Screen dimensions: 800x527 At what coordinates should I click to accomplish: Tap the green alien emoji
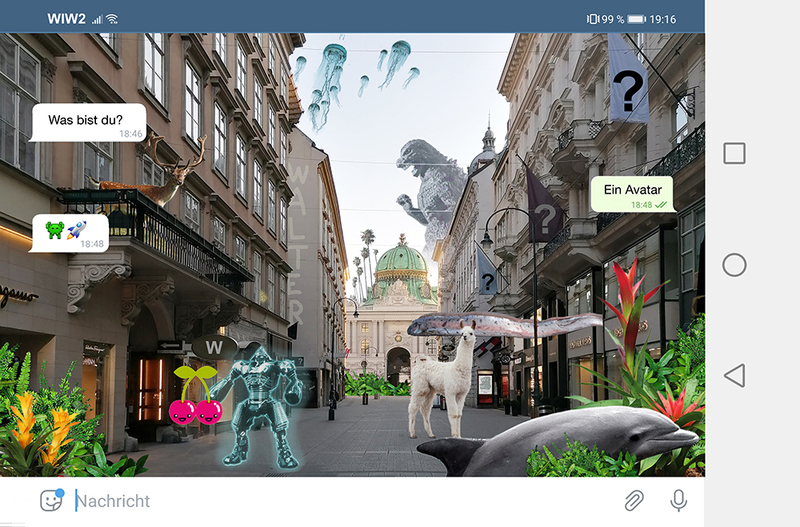(x=55, y=230)
